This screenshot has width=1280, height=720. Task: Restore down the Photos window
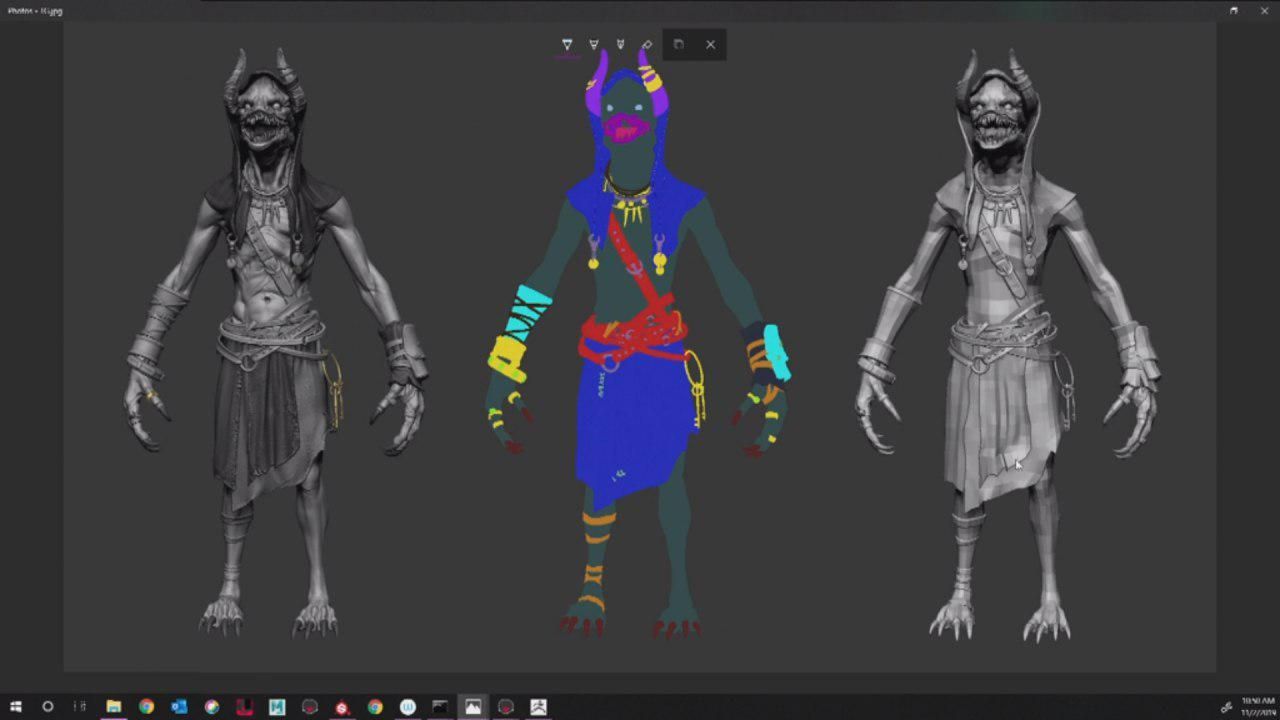pyautogui.click(x=1234, y=10)
